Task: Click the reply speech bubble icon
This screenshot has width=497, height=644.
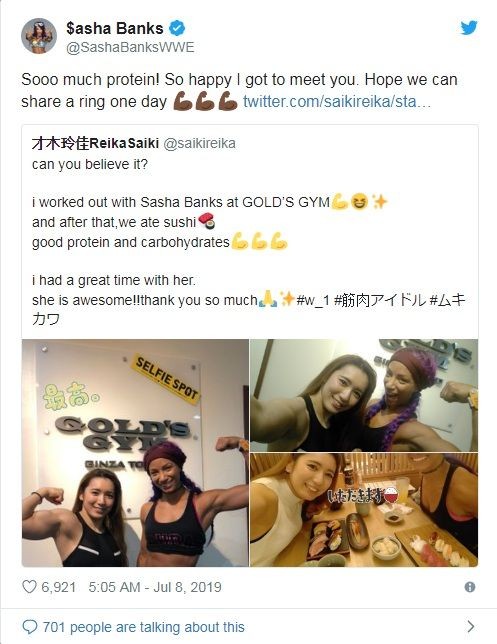Action: (x=30, y=627)
